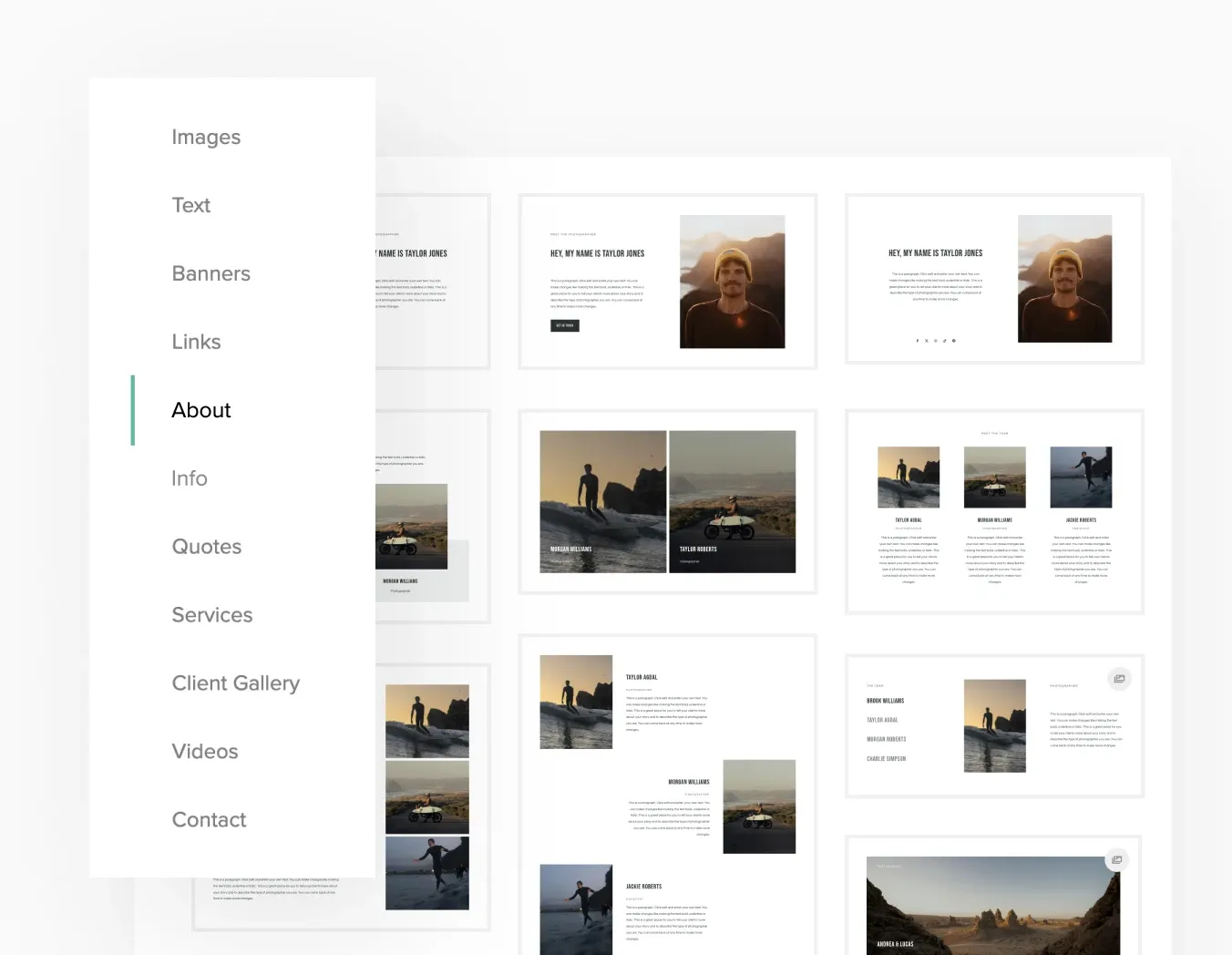Select the Client Gallery category
Viewport: 1232px width, 955px height.
pyautogui.click(x=235, y=683)
